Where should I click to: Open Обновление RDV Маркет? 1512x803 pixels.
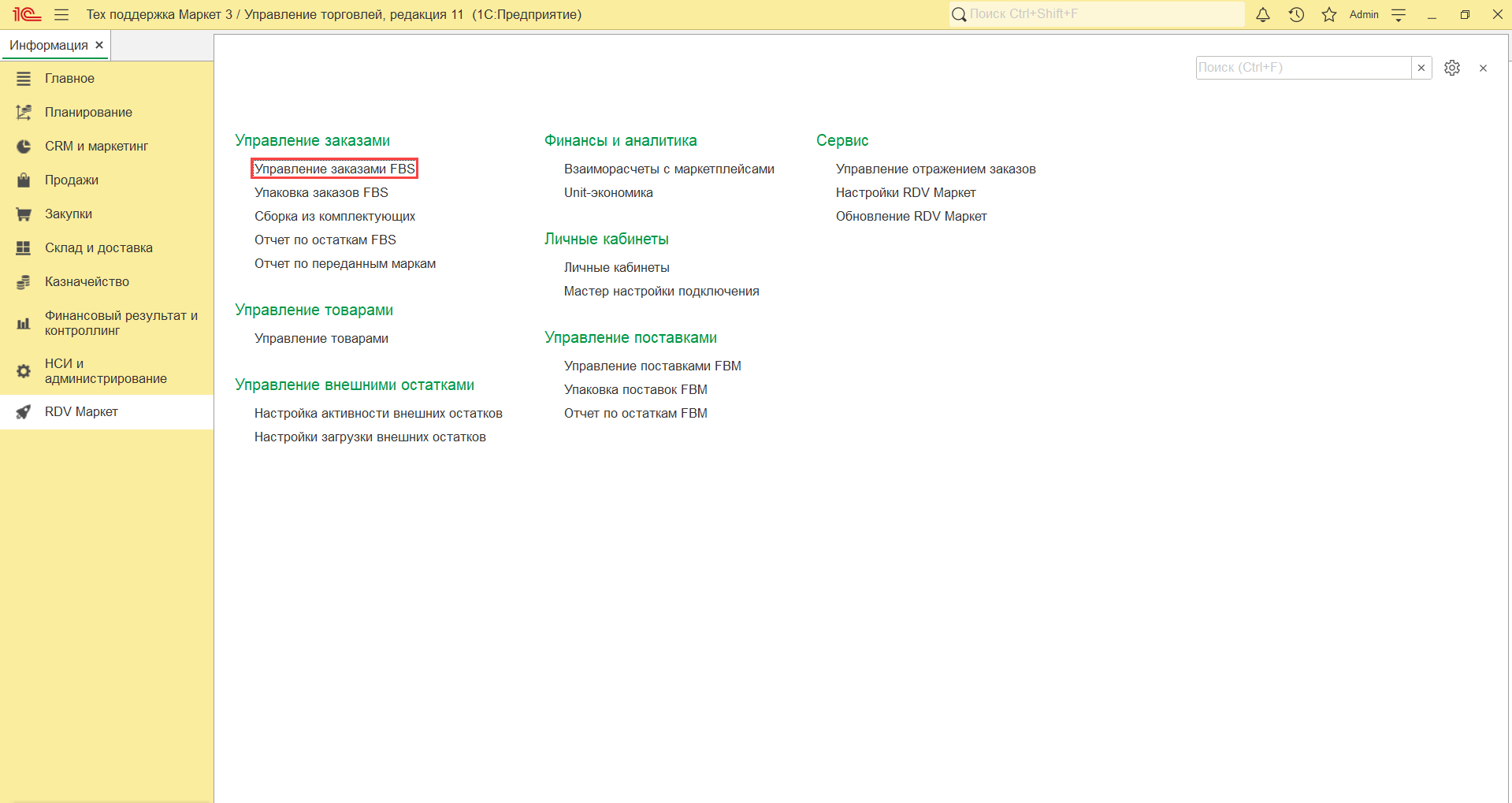(912, 217)
